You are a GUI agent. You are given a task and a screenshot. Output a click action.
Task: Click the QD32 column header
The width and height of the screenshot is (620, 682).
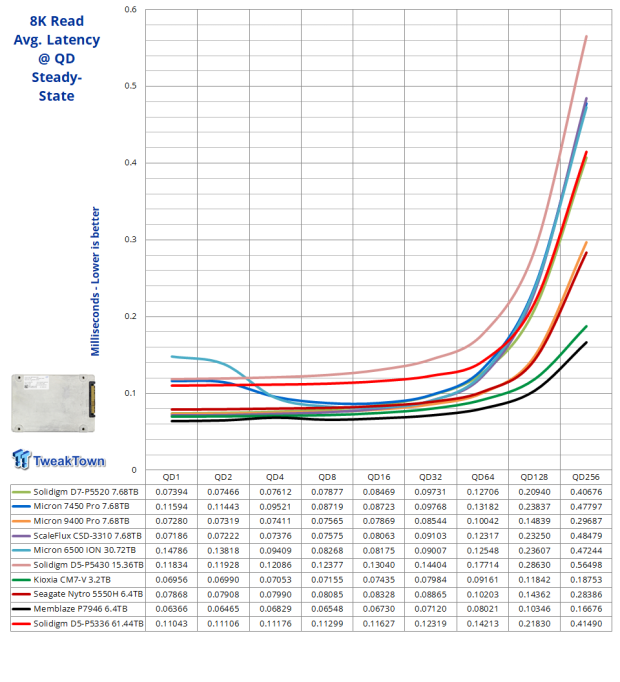[x=431, y=477]
